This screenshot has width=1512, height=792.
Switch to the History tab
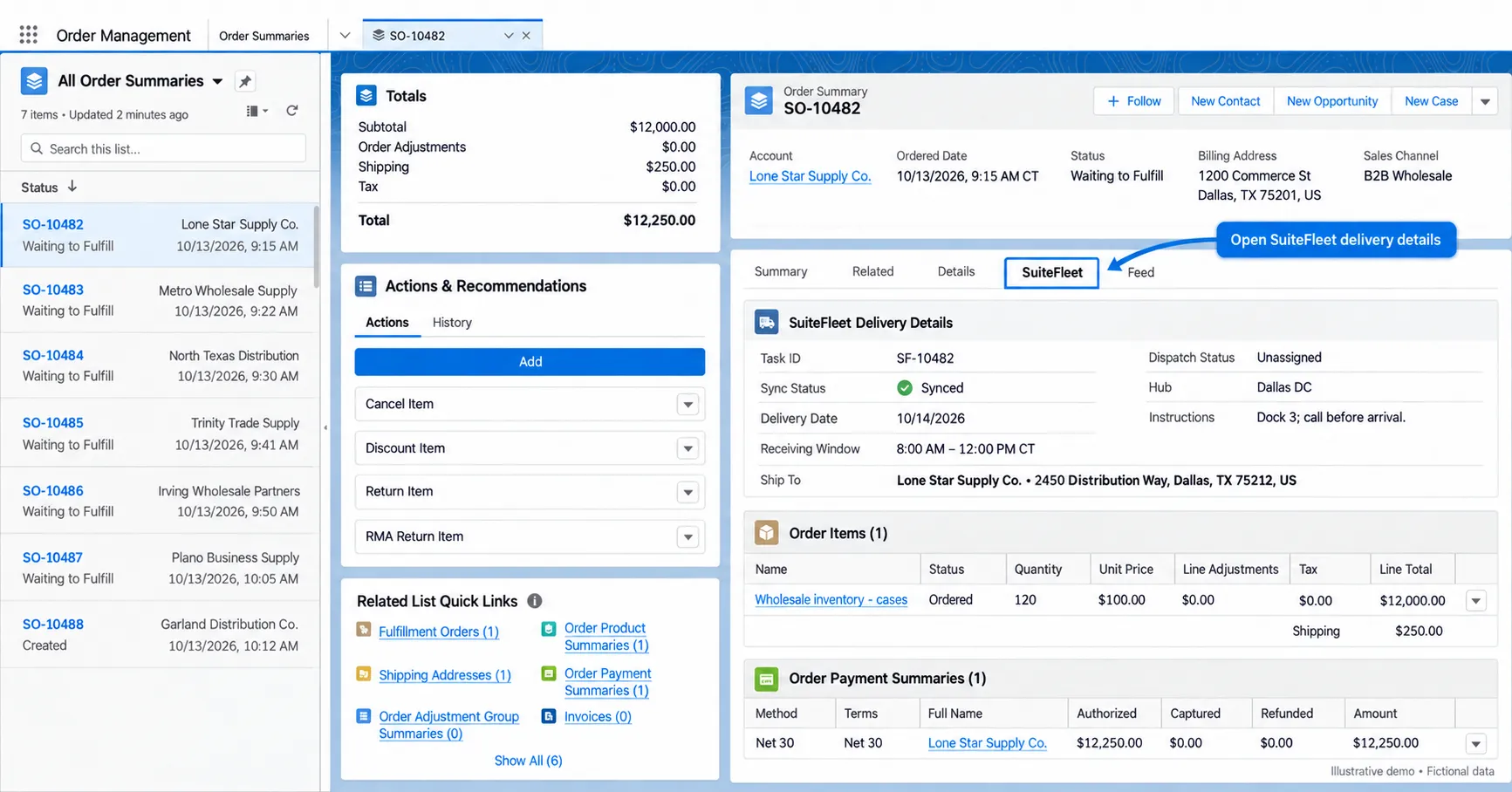click(x=452, y=323)
